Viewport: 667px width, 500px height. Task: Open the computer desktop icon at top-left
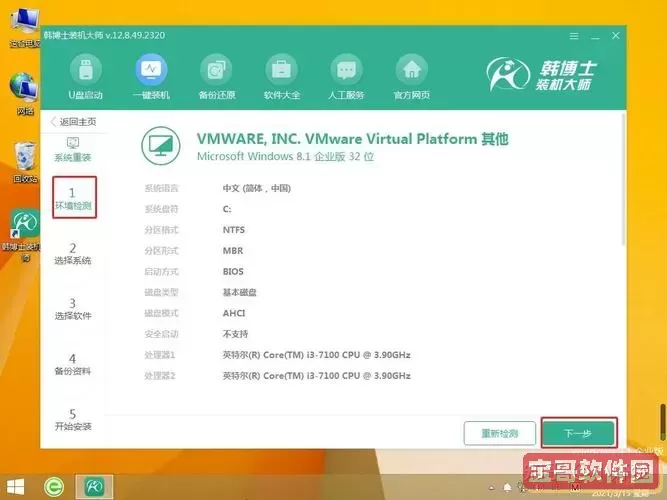pos(25,28)
